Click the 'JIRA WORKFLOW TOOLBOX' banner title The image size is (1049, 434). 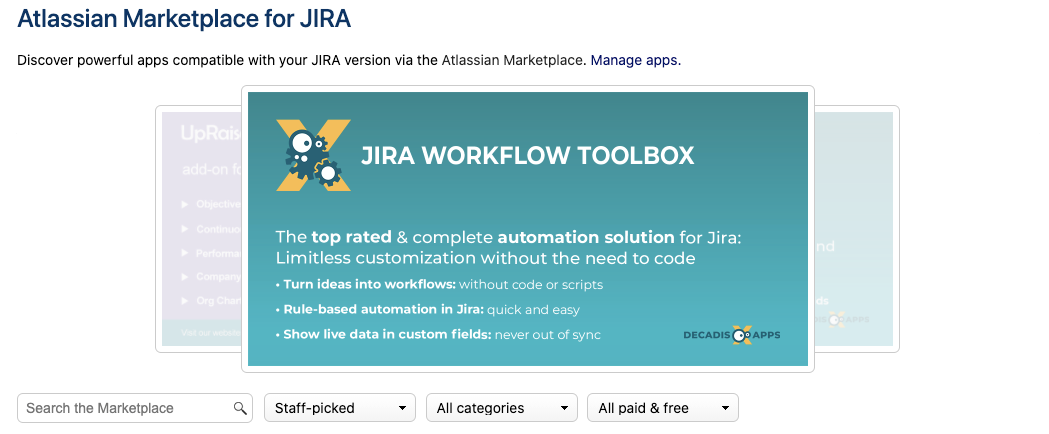tap(527, 155)
